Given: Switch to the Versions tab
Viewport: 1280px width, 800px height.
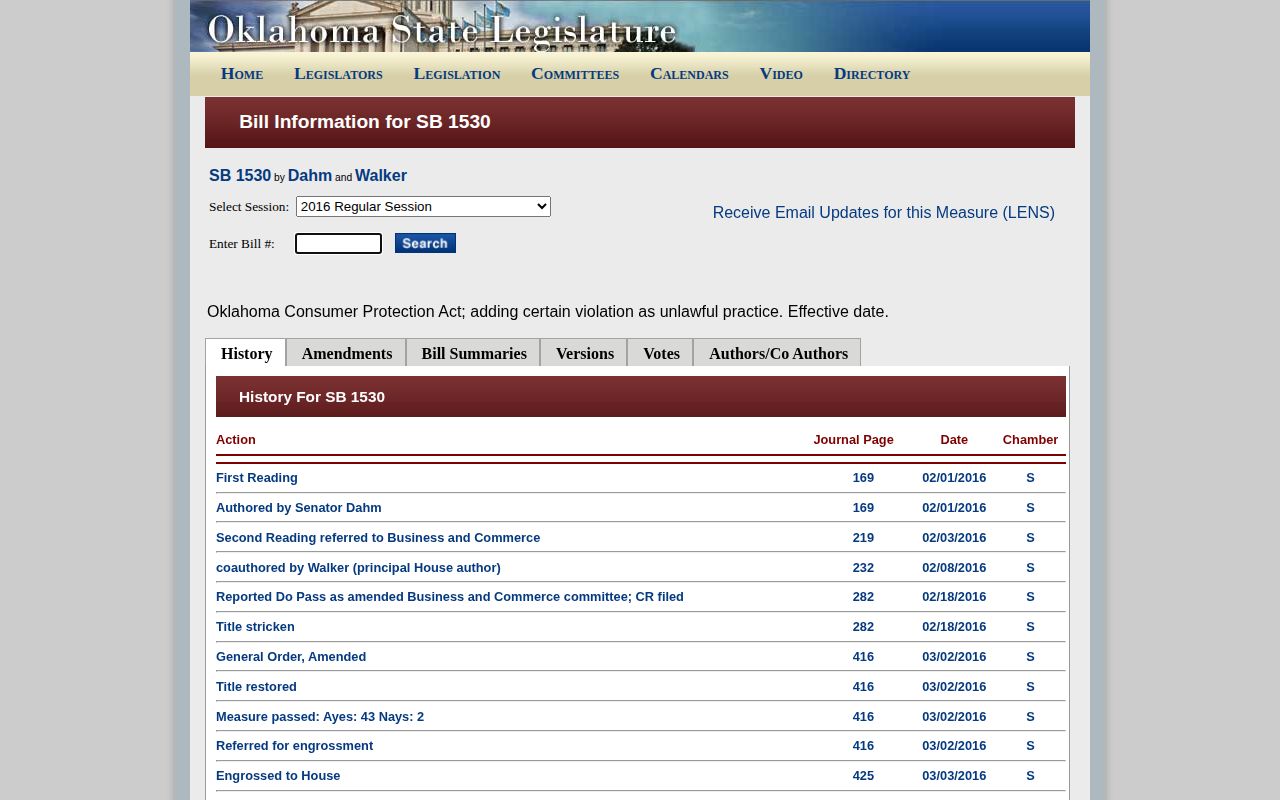Looking at the screenshot, I should tap(585, 353).
